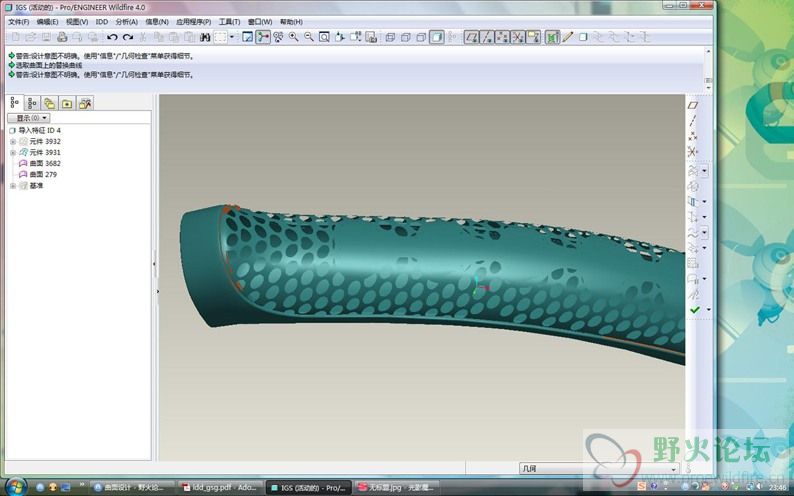The width and height of the screenshot is (794, 496).
Task: Toggle datum points display in toolbar
Action: (x=502, y=37)
